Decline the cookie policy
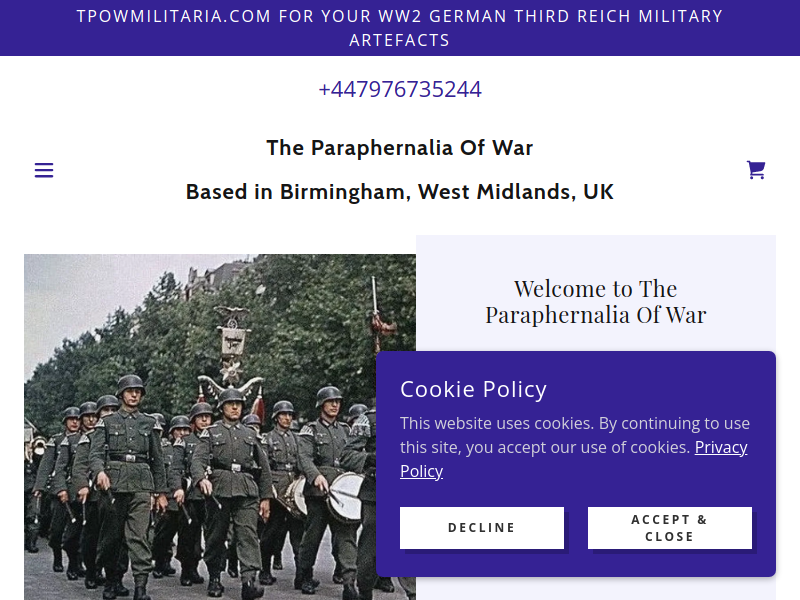The image size is (800, 600). point(482,528)
